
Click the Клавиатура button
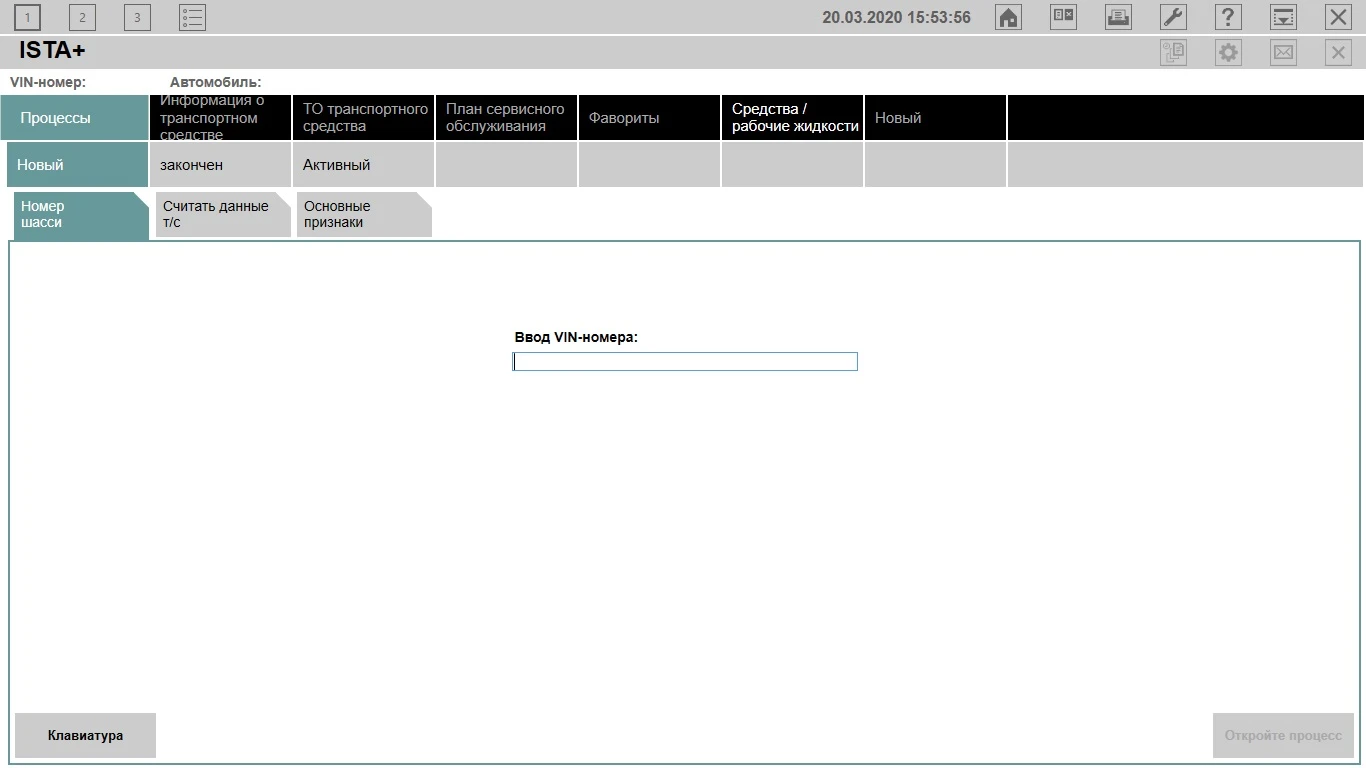86,736
